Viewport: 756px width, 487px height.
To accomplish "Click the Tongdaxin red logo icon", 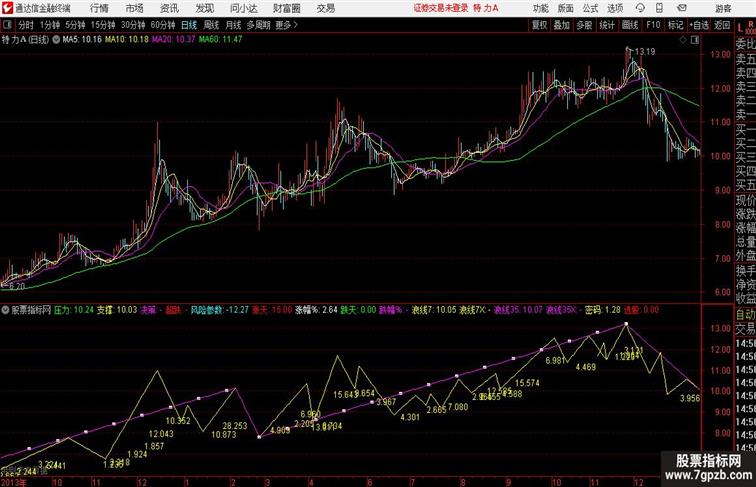I will pyautogui.click(x=7, y=8).
